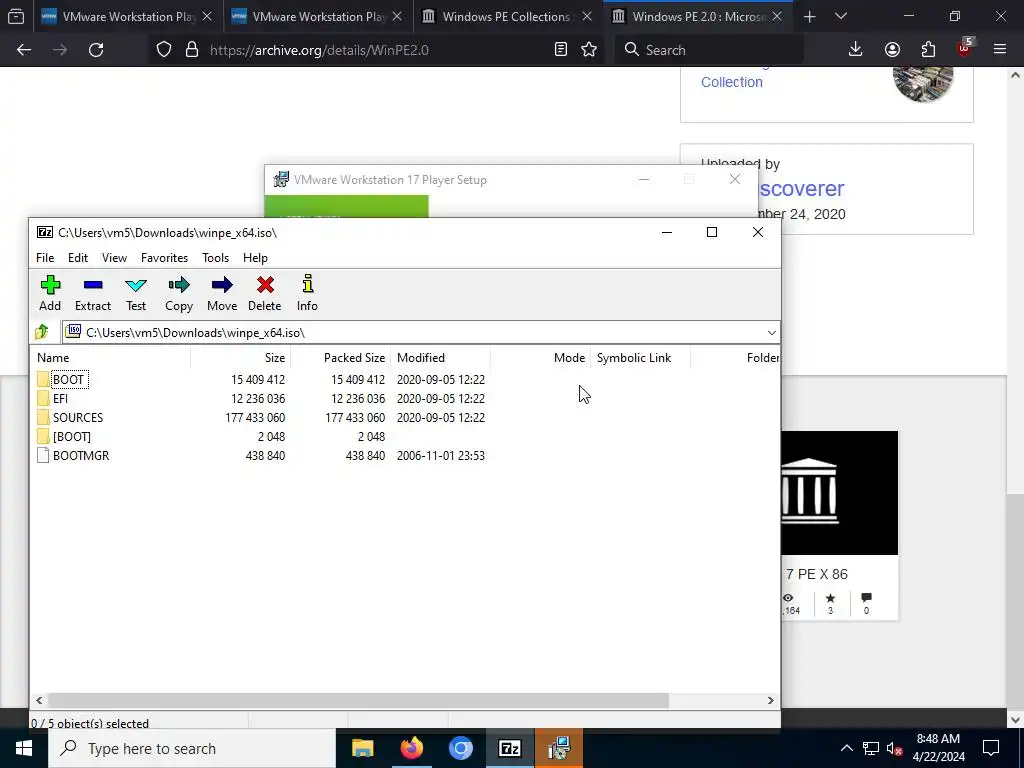Image resolution: width=1024 pixels, height=768 pixels.
Task: Open the notification center icon
Action: (991, 748)
